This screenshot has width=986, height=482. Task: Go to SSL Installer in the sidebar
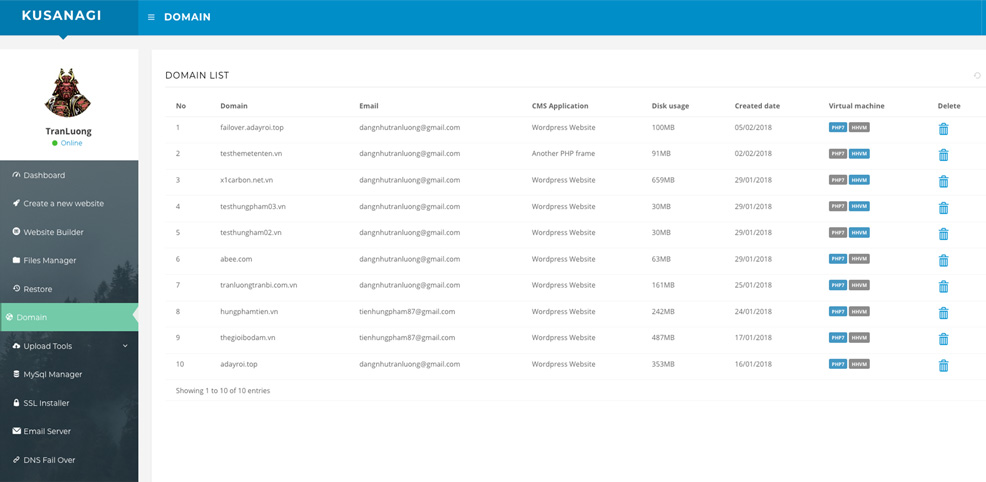coord(53,403)
